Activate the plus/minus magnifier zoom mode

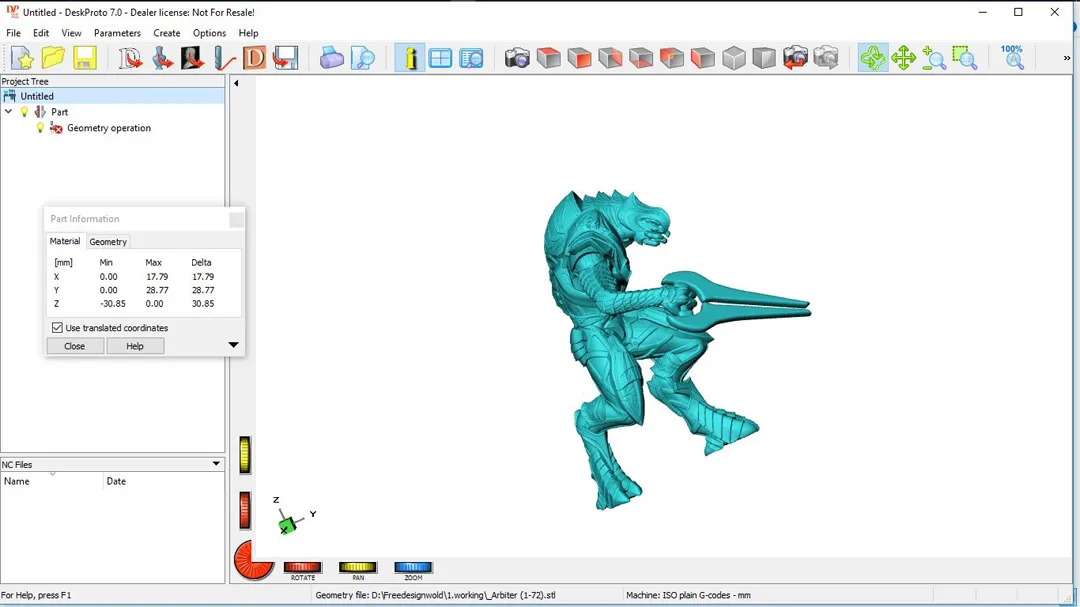pyautogui.click(x=934, y=58)
